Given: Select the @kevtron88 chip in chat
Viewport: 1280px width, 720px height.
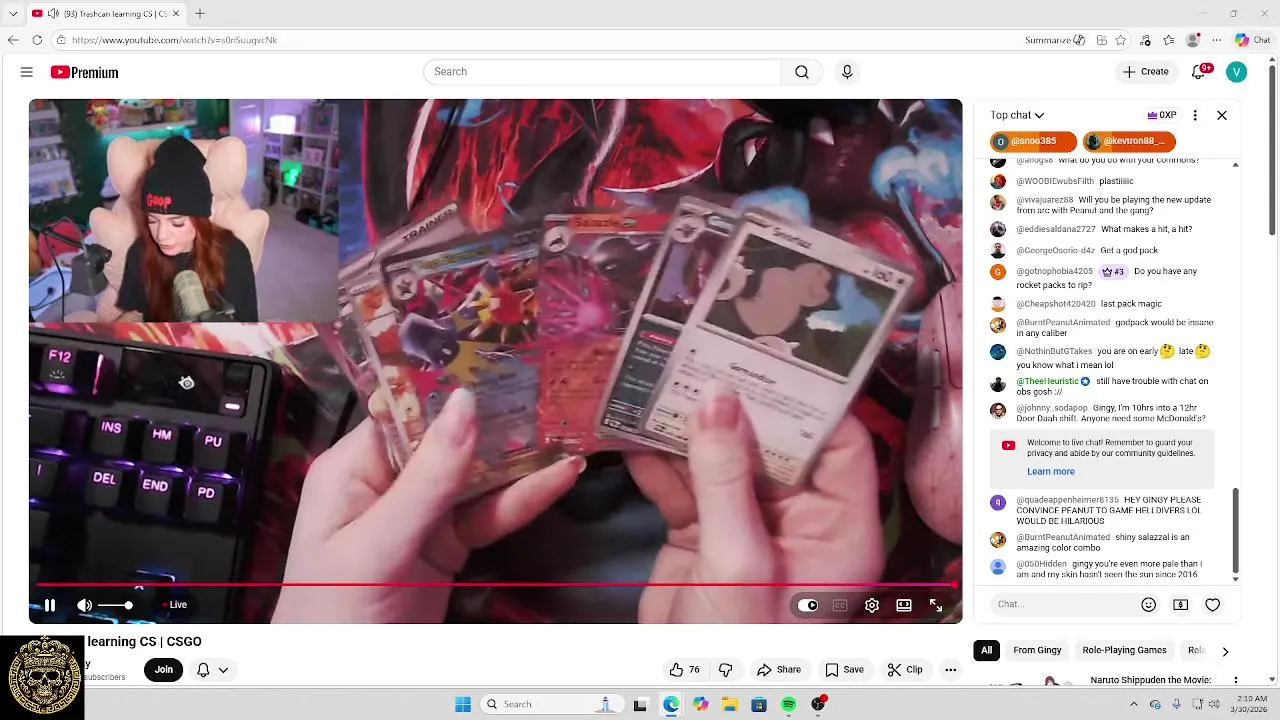Looking at the screenshot, I should (1128, 141).
